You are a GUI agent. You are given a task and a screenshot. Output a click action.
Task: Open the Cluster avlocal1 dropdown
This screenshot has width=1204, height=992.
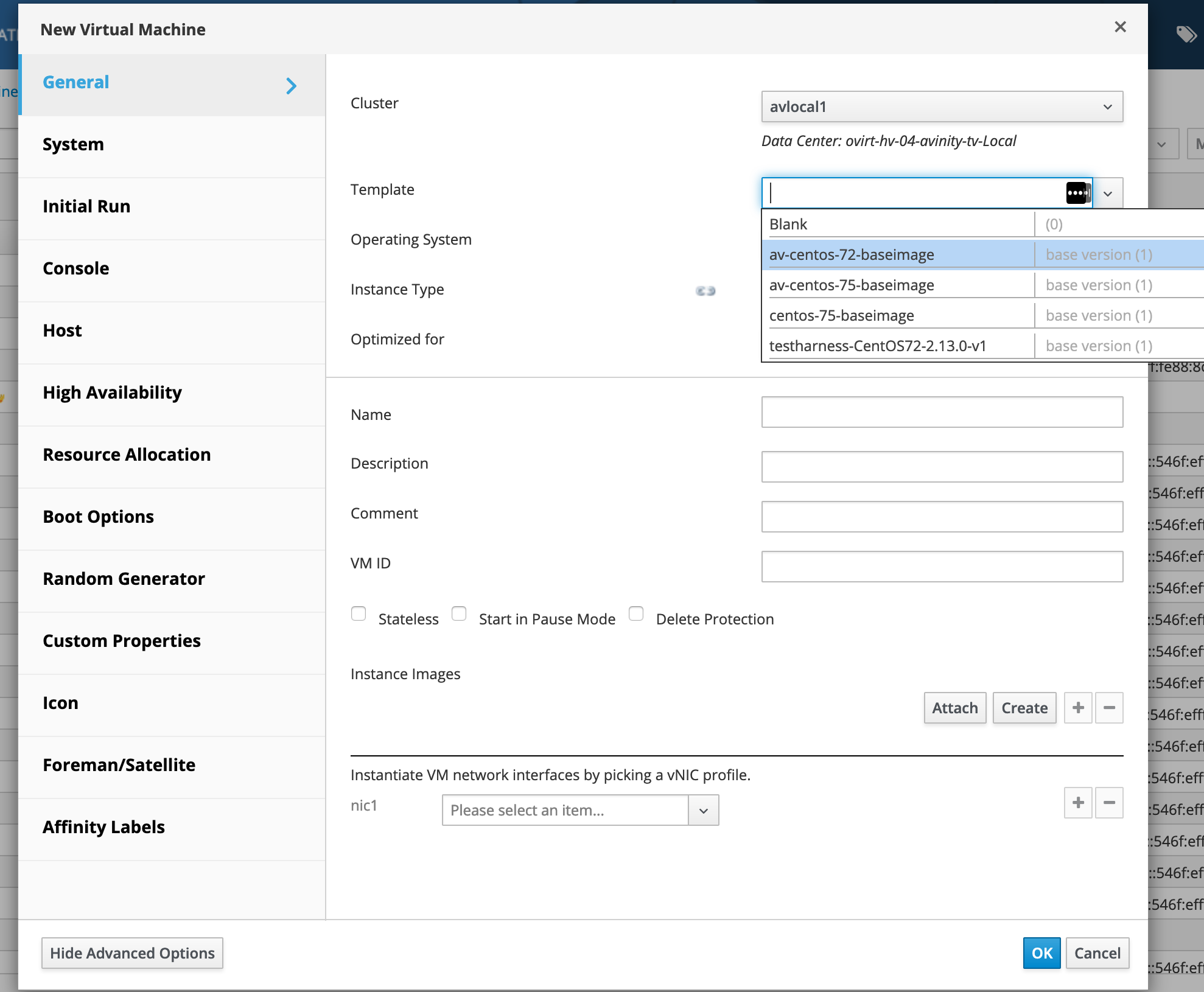click(942, 107)
